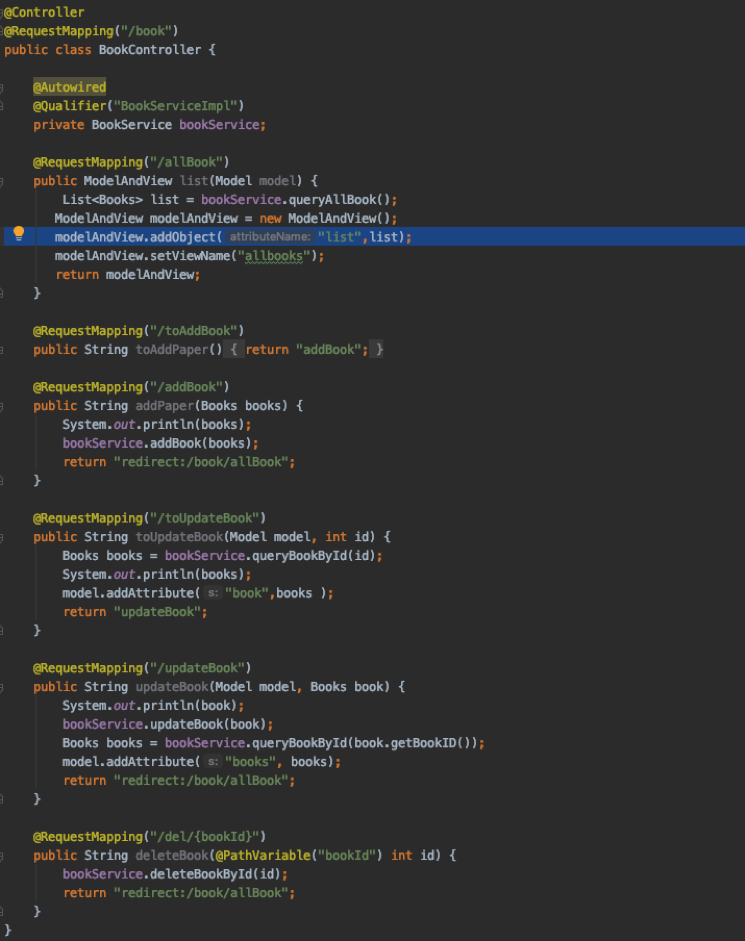Click redirect string inside deleteBook method
Image resolution: width=745 pixels, height=941 pixels.
201,893
